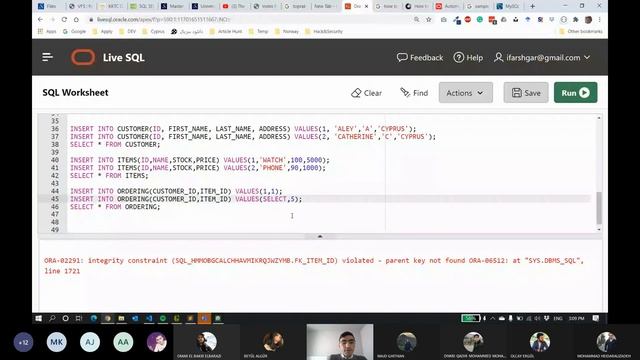Switch to the YouTube browser tab
Screen dimensions: 640x360
coord(234,6)
